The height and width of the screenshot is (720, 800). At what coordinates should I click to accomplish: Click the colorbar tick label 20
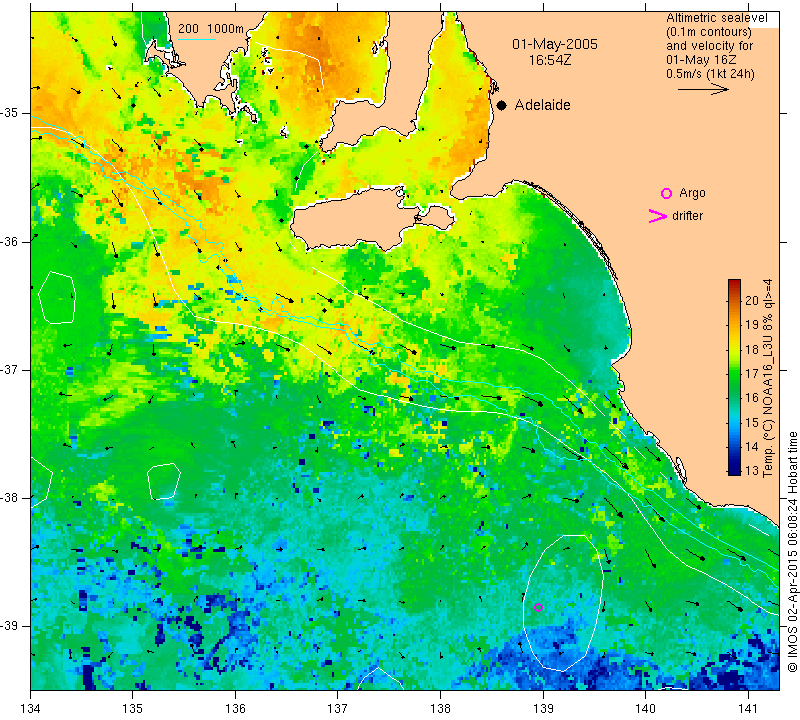point(752,301)
